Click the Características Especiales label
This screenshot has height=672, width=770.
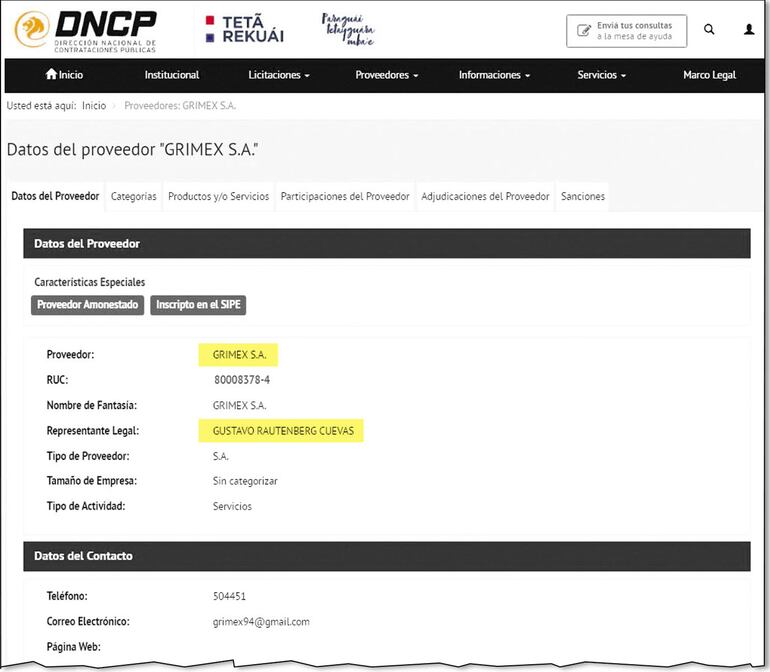pyautogui.click(x=89, y=282)
